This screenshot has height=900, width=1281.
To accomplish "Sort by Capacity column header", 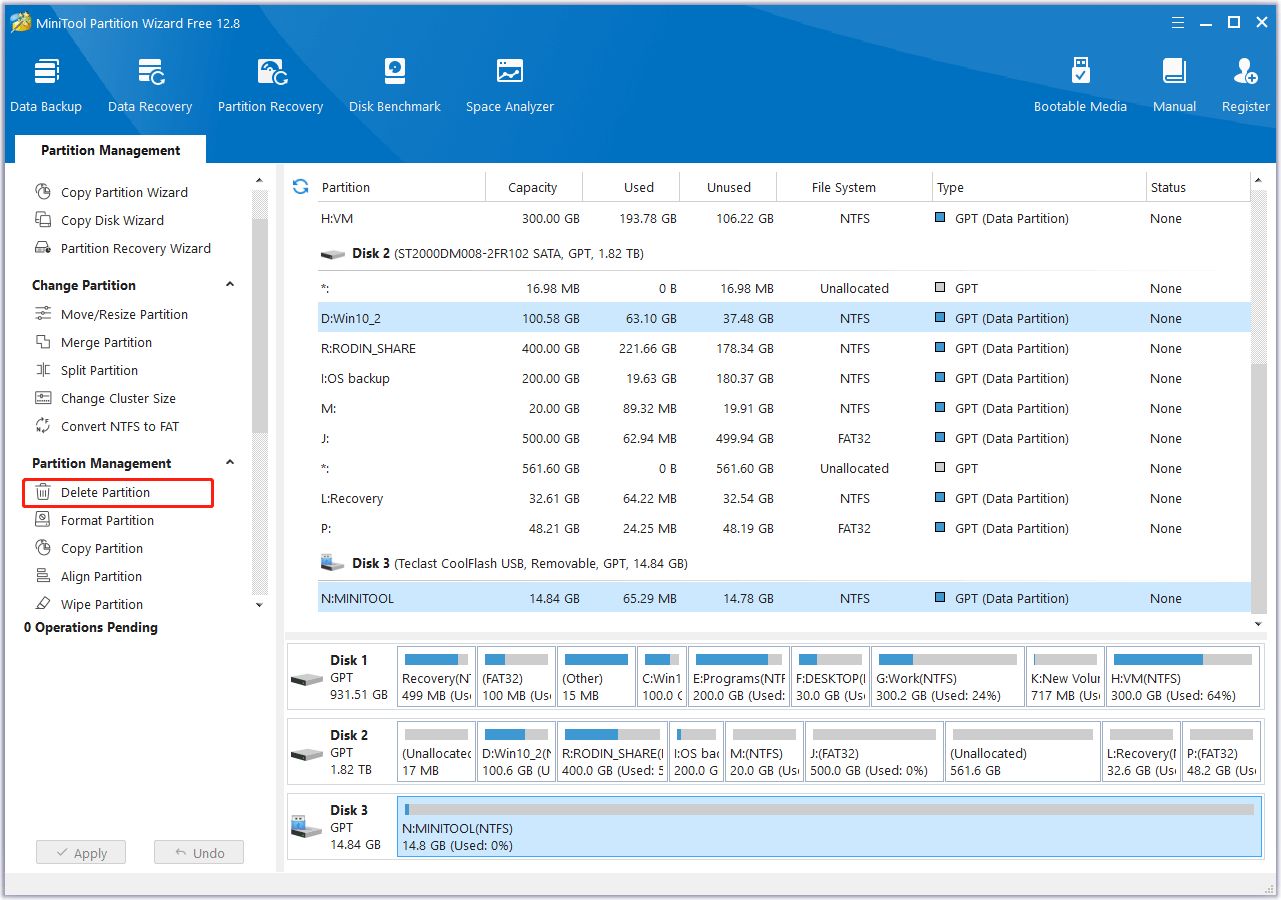I will pyautogui.click(x=533, y=187).
